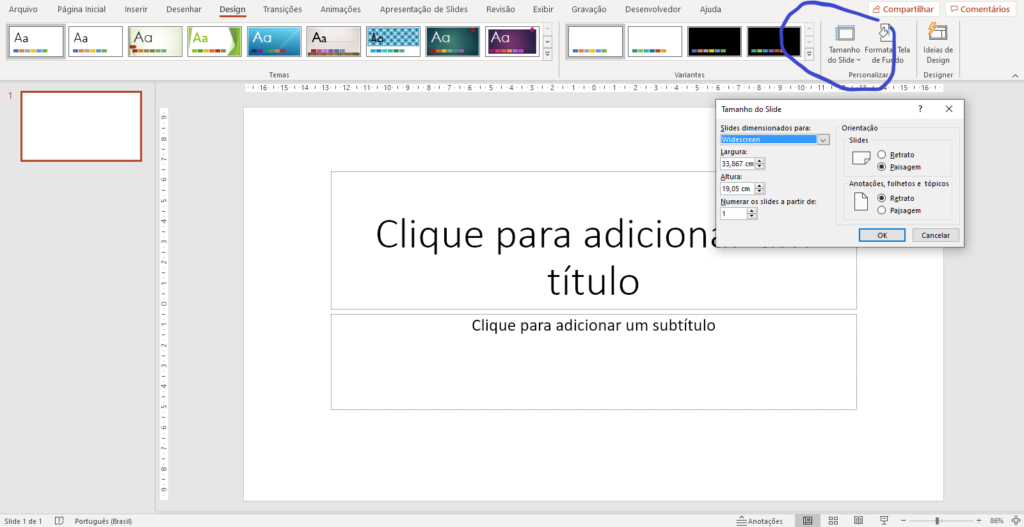This screenshot has height=527, width=1024.
Task: Open Ideias de Design
Action: tap(937, 44)
